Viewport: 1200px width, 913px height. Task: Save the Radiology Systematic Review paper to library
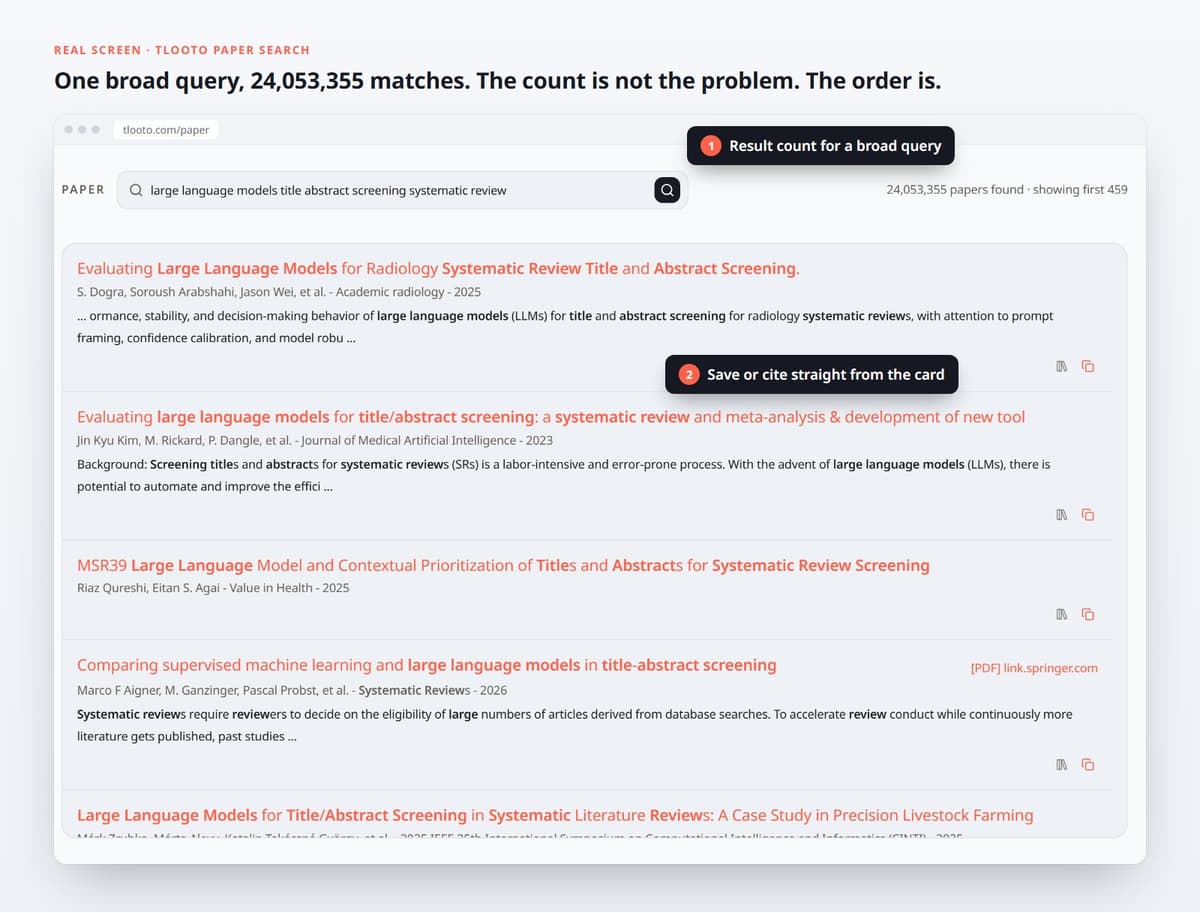[1062, 366]
